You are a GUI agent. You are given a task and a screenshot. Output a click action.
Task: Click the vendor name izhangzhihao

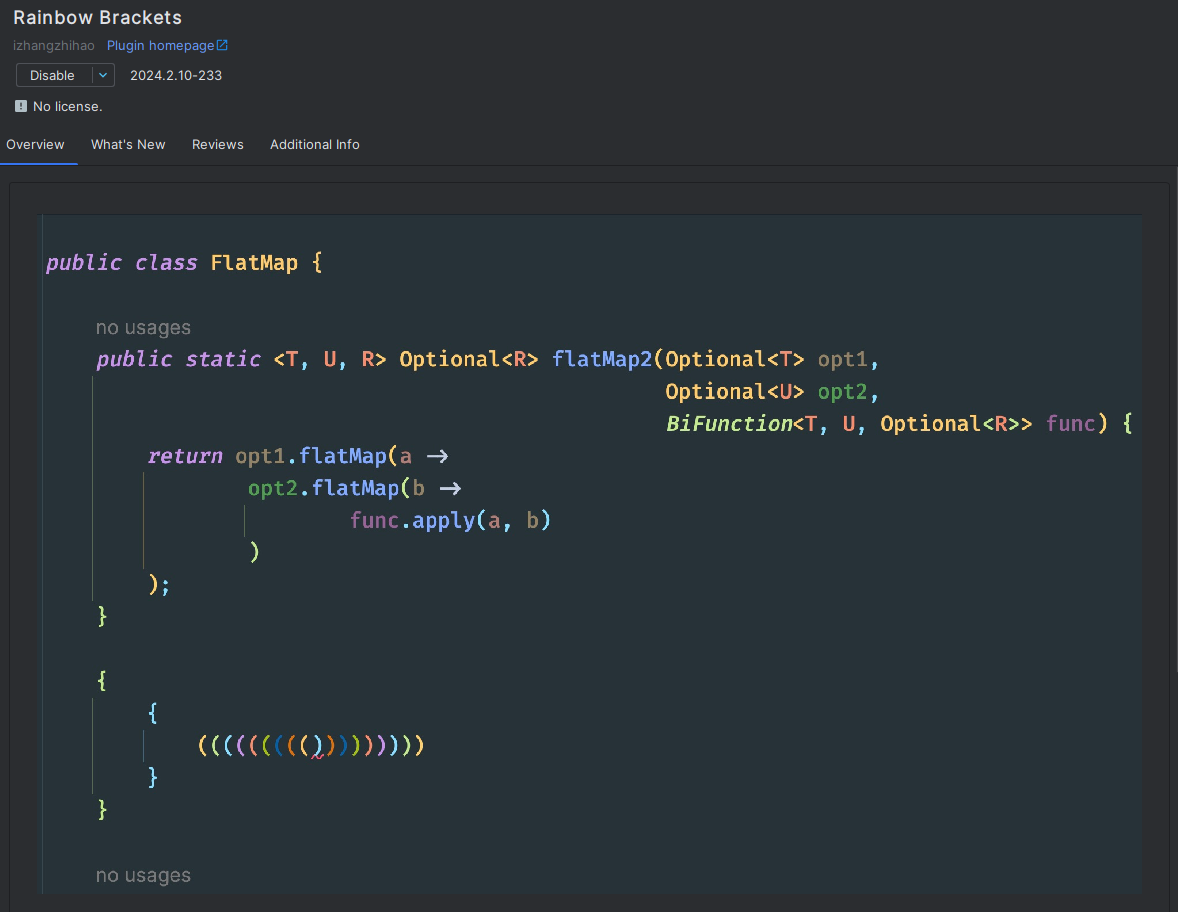(54, 46)
